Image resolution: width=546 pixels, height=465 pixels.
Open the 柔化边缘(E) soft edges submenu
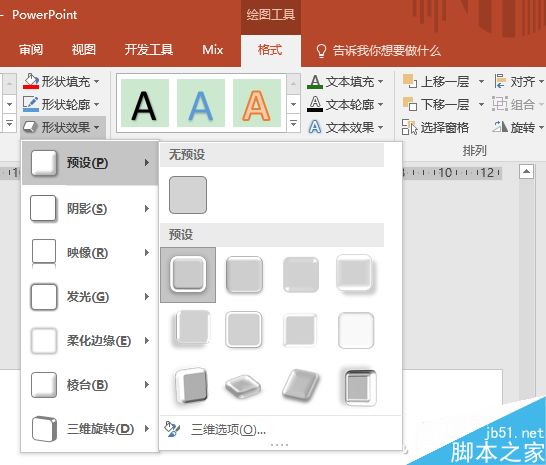point(90,341)
